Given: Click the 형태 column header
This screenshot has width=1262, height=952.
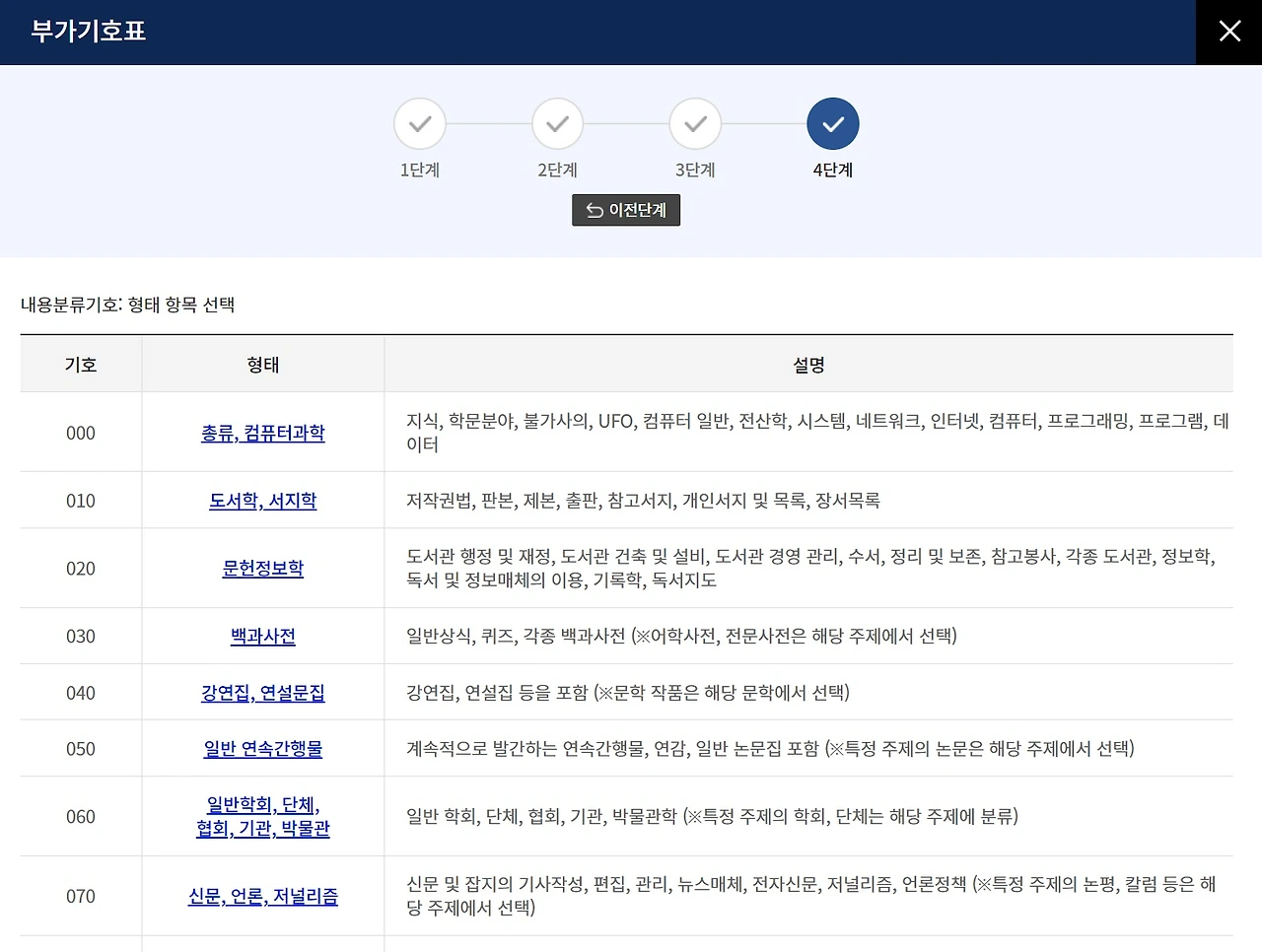Looking at the screenshot, I should pos(262,364).
